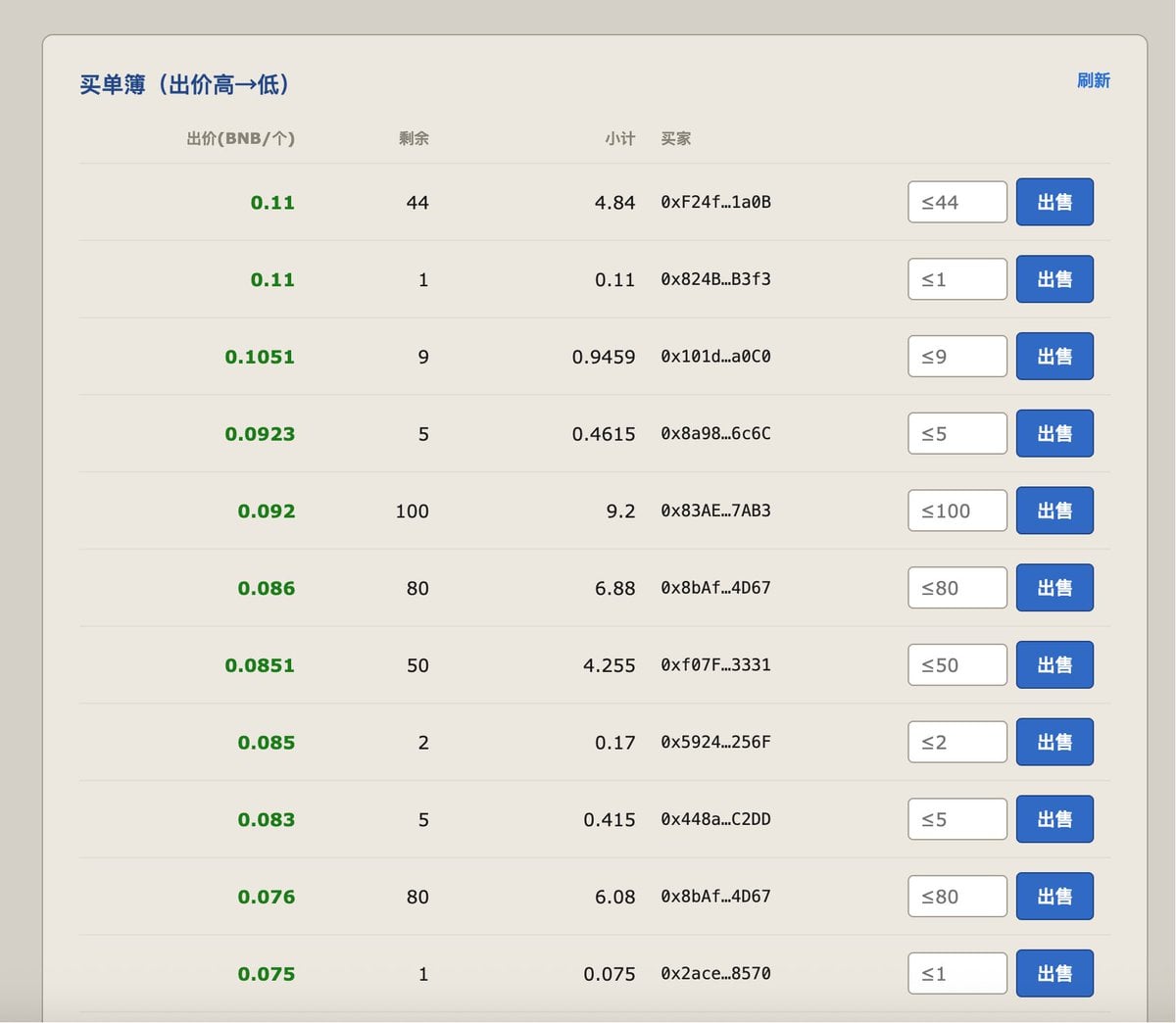Click the subtotal 0.415
The image size is (1176, 1023).
pos(610,819)
